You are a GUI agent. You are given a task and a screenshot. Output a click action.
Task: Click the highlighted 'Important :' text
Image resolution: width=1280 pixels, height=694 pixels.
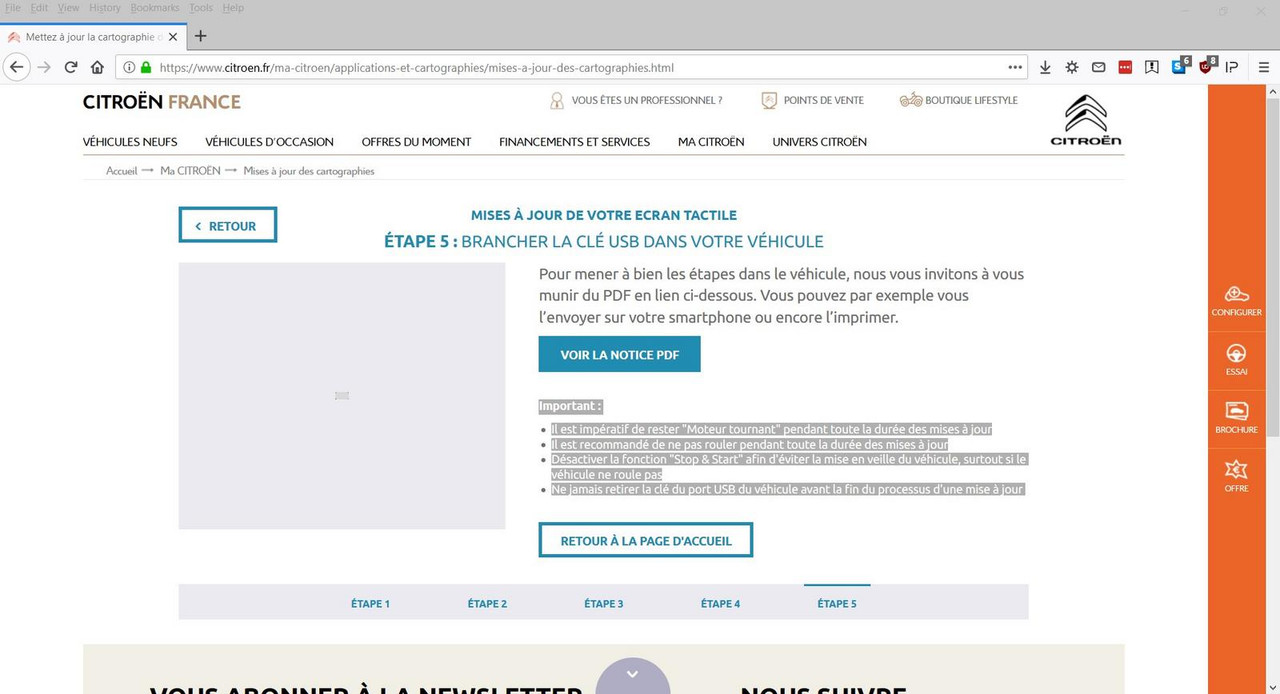(x=571, y=406)
